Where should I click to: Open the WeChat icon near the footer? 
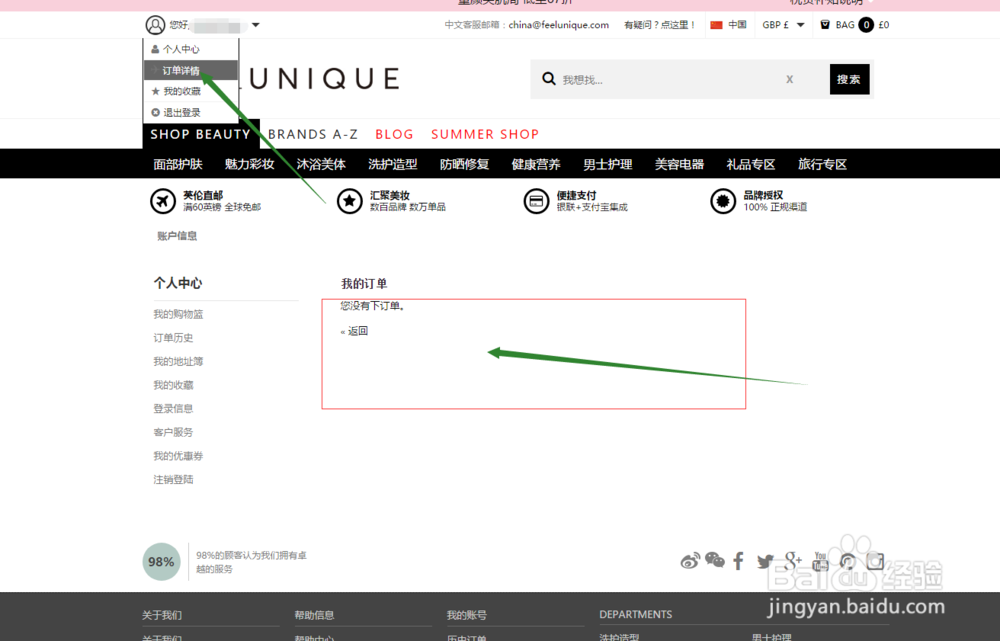click(714, 561)
